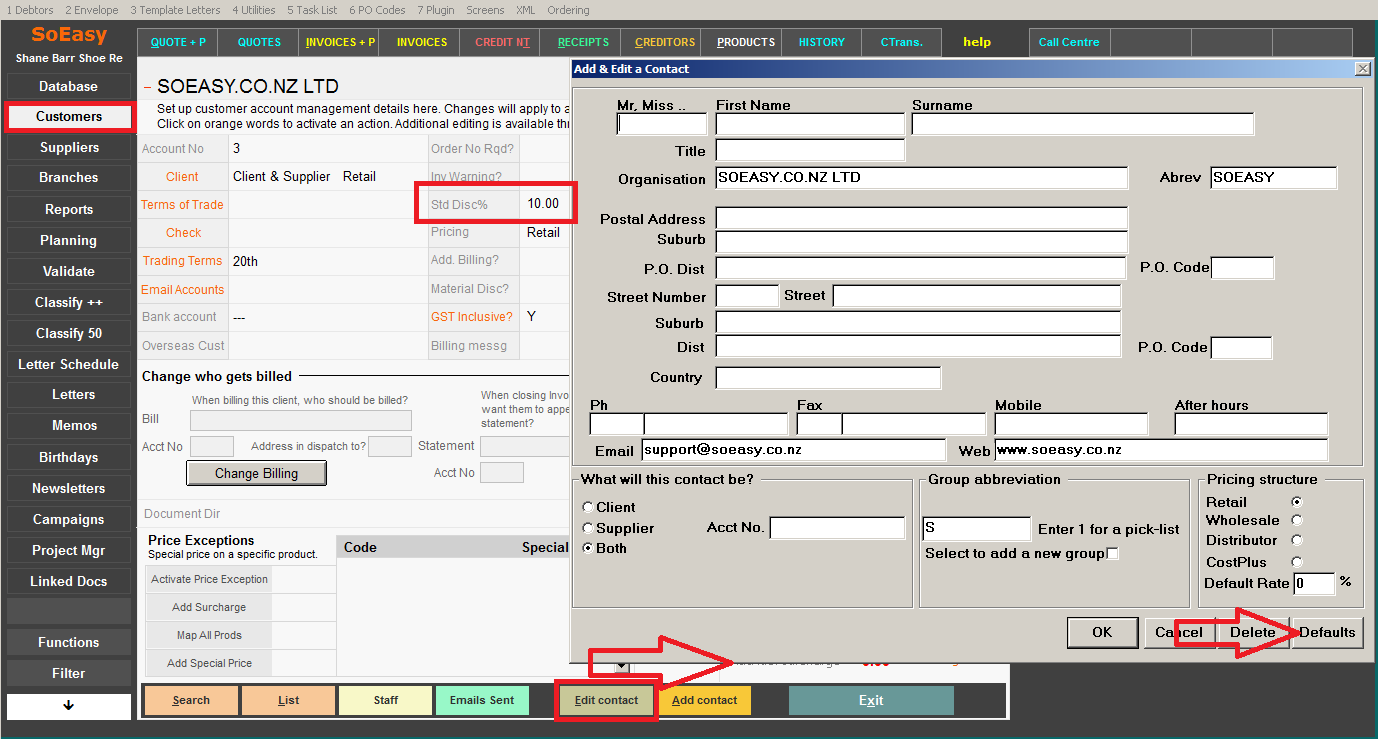Screen dimensions: 1378x739
Task: Click the Add contact button
Action: 704,700
